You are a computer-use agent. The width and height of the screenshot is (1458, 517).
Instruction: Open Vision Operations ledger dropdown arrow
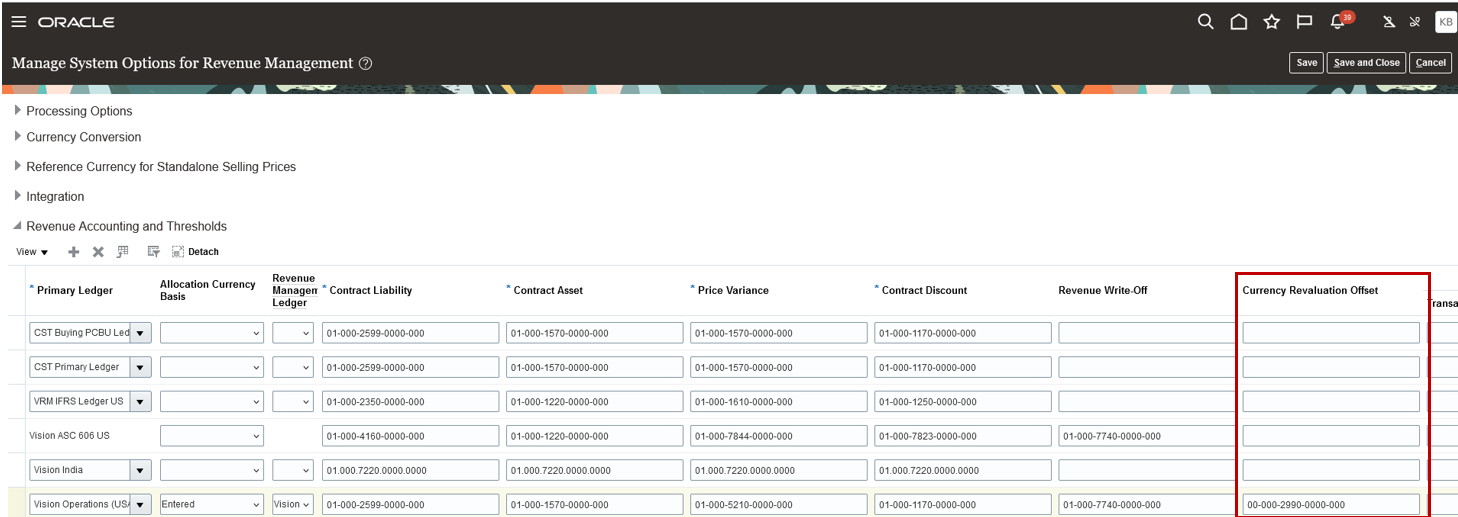pyautogui.click(x=141, y=504)
